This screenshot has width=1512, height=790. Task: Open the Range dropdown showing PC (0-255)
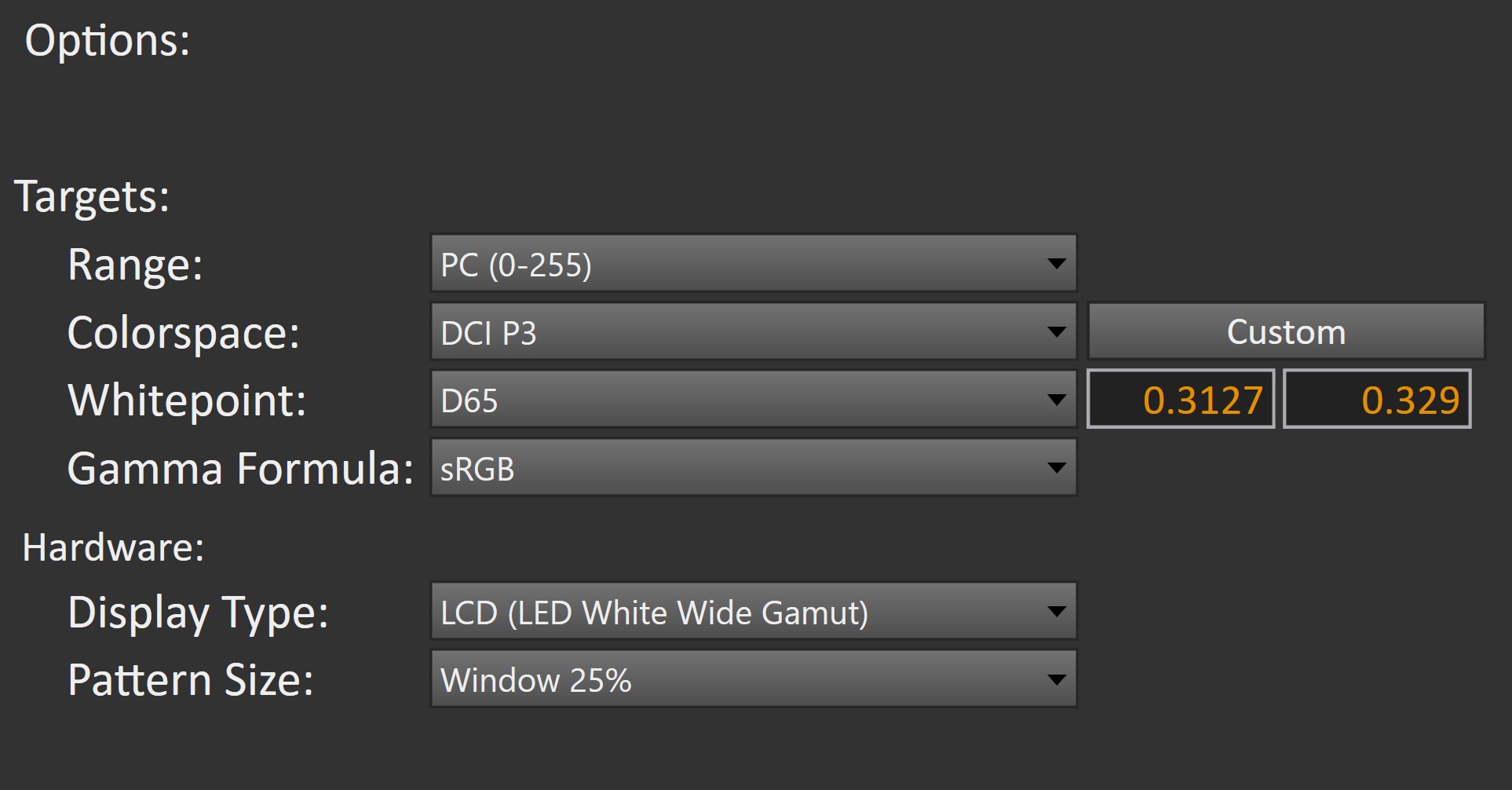tap(738, 264)
